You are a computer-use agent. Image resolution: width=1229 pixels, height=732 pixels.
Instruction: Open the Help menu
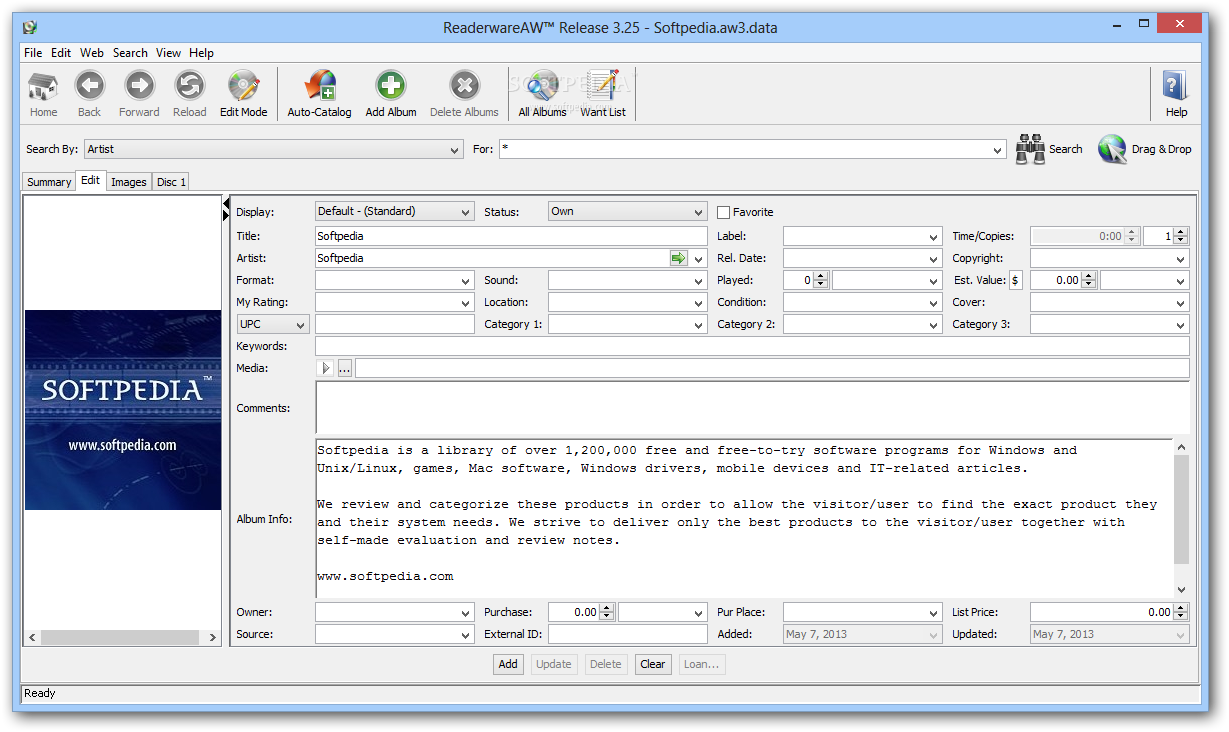pyautogui.click(x=201, y=53)
